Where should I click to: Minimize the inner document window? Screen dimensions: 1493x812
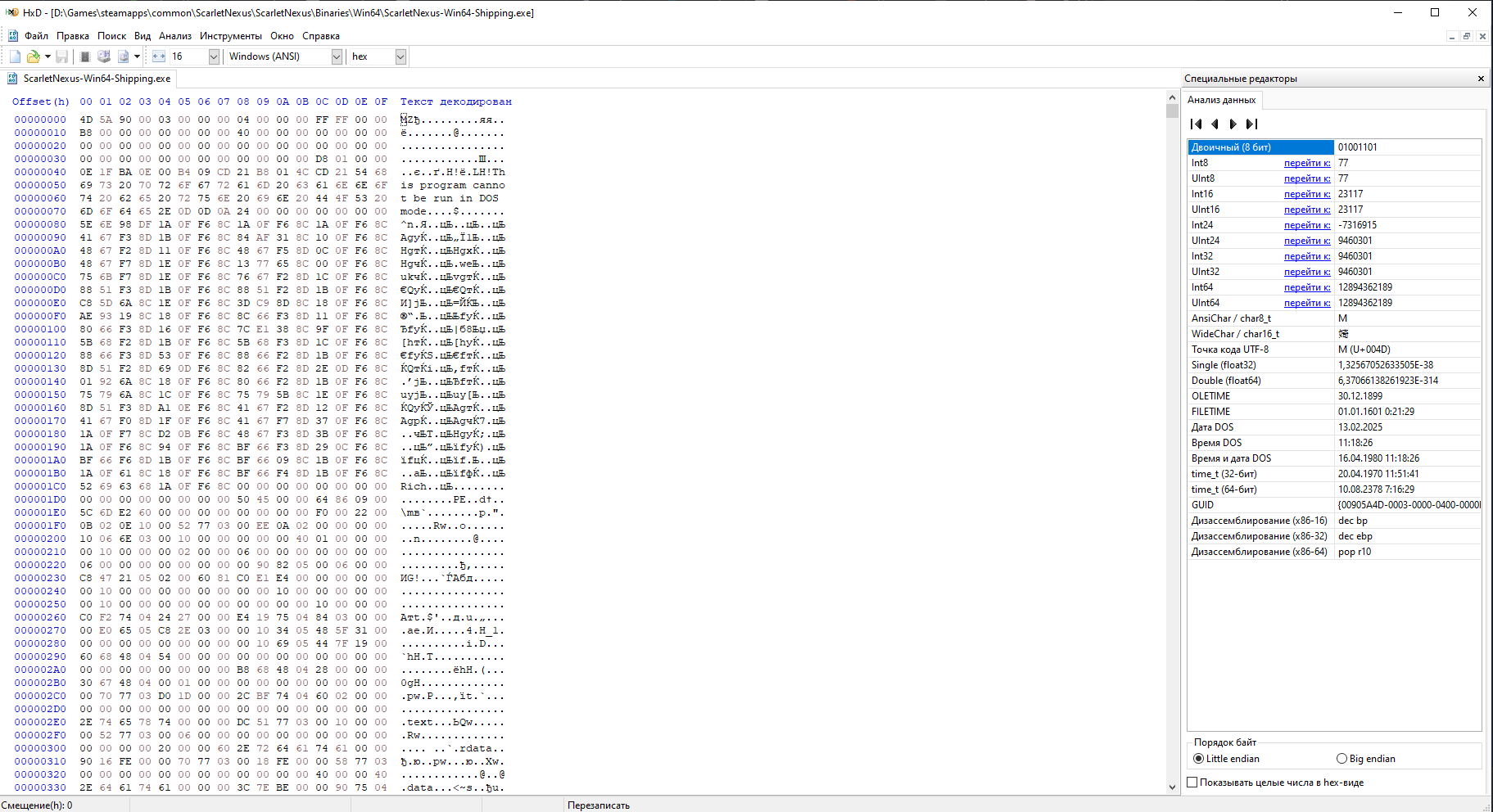(x=1452, y=36)
